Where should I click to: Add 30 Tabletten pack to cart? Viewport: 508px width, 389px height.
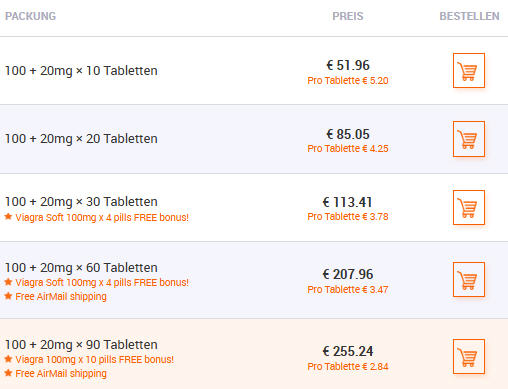pos(468,207)
